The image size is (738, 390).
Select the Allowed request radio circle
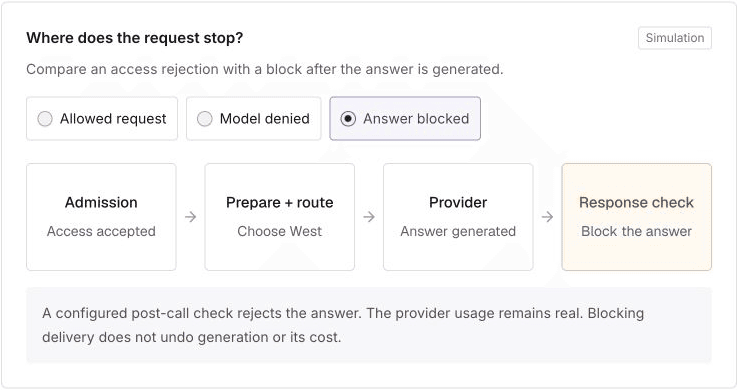(45, 119)
